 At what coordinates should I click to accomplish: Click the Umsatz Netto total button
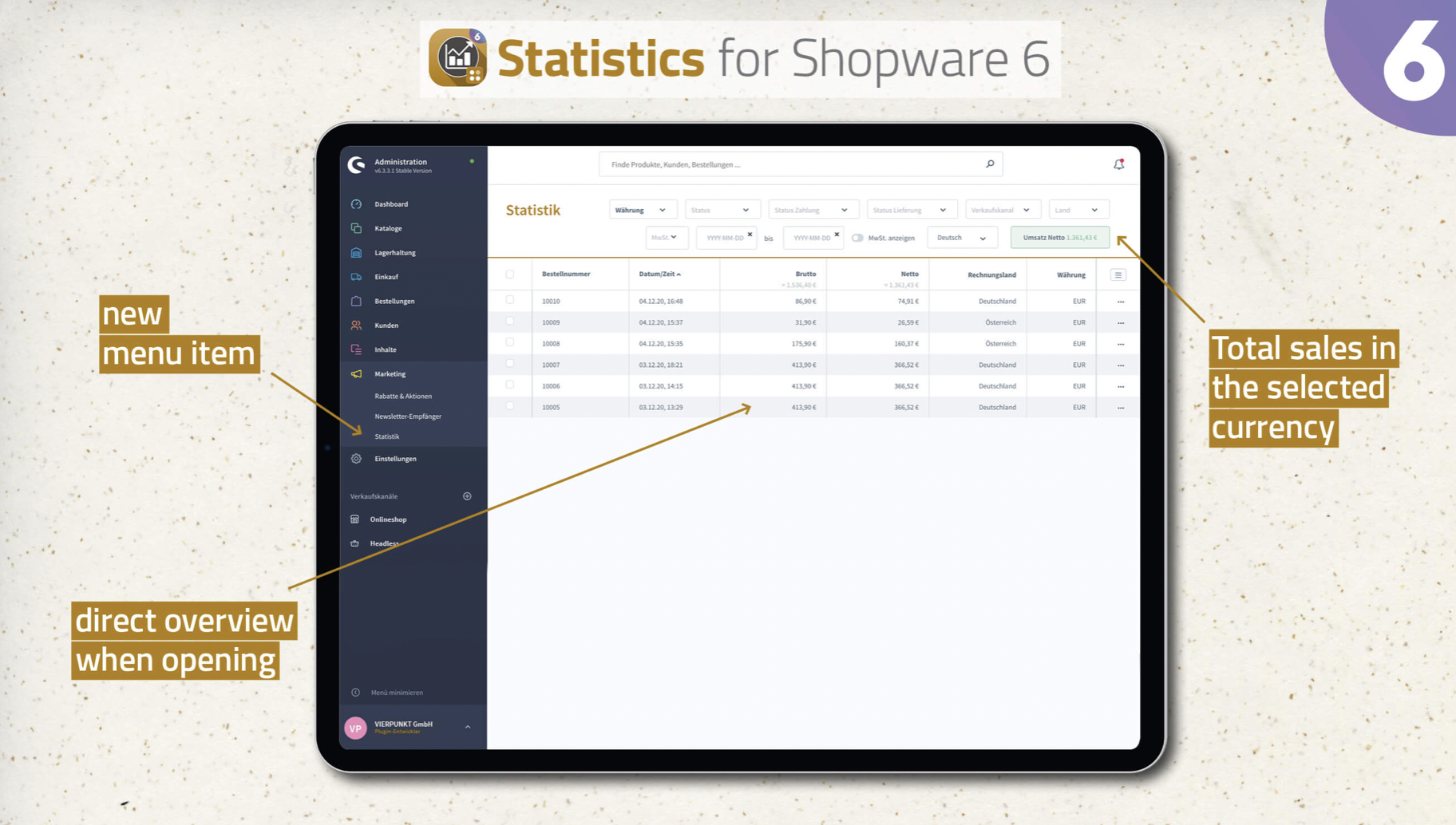pos(1060,238)
